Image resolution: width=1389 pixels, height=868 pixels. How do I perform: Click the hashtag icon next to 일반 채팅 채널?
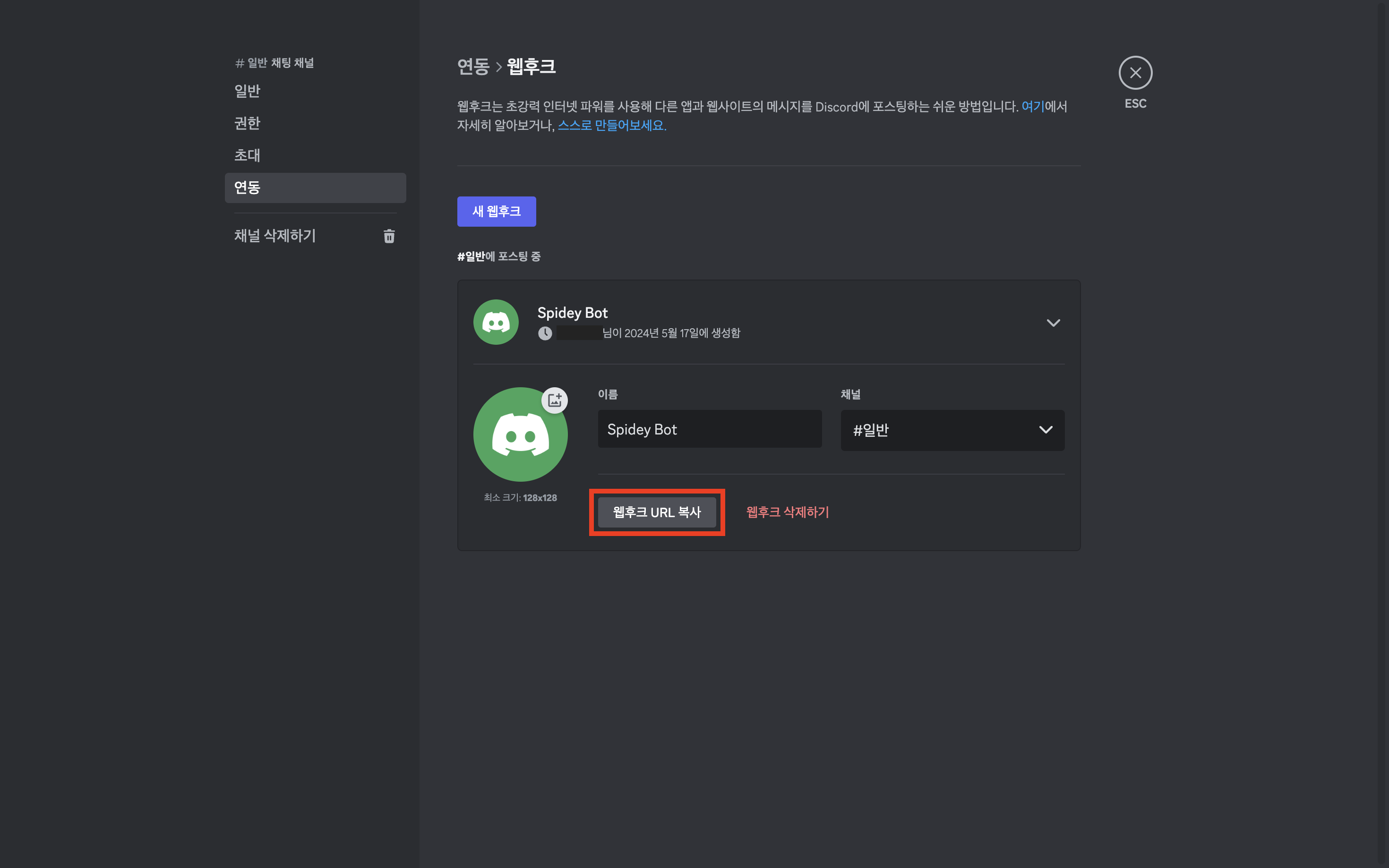(240, 63)
